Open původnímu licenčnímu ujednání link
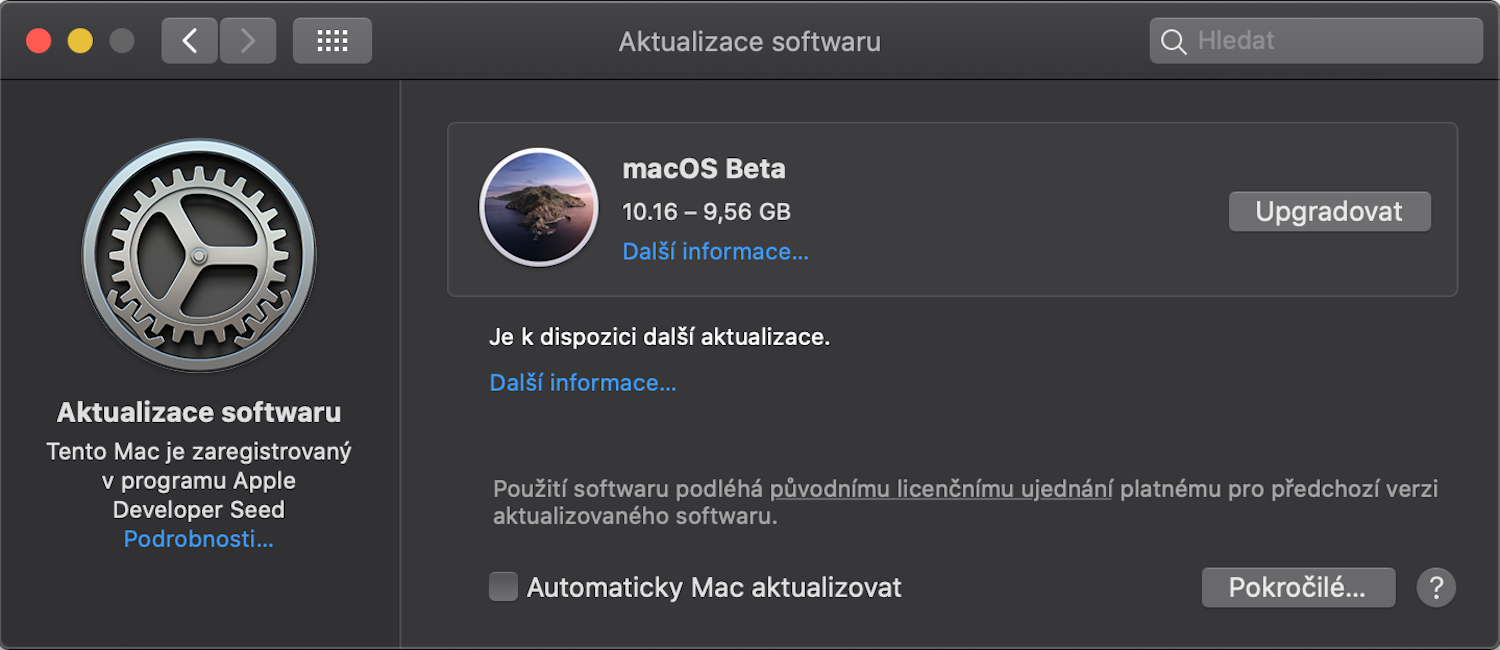This screenshot has width=1500, height=650. [x=941, y=489]
